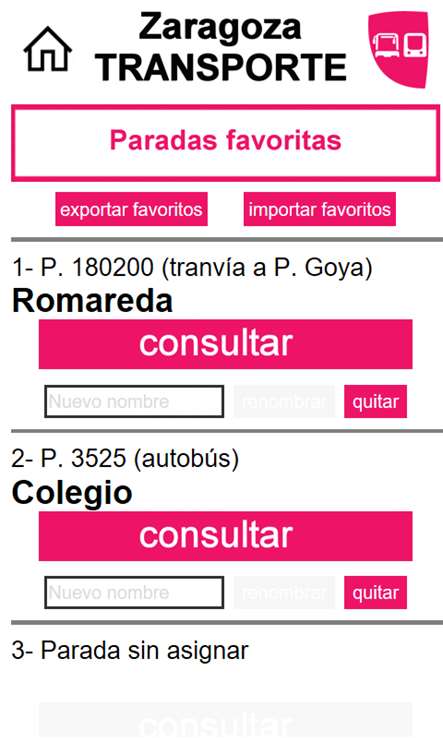Select the Romareda stop name heading
This screenshot has height=738, width=443.
(x=92, y=301)
